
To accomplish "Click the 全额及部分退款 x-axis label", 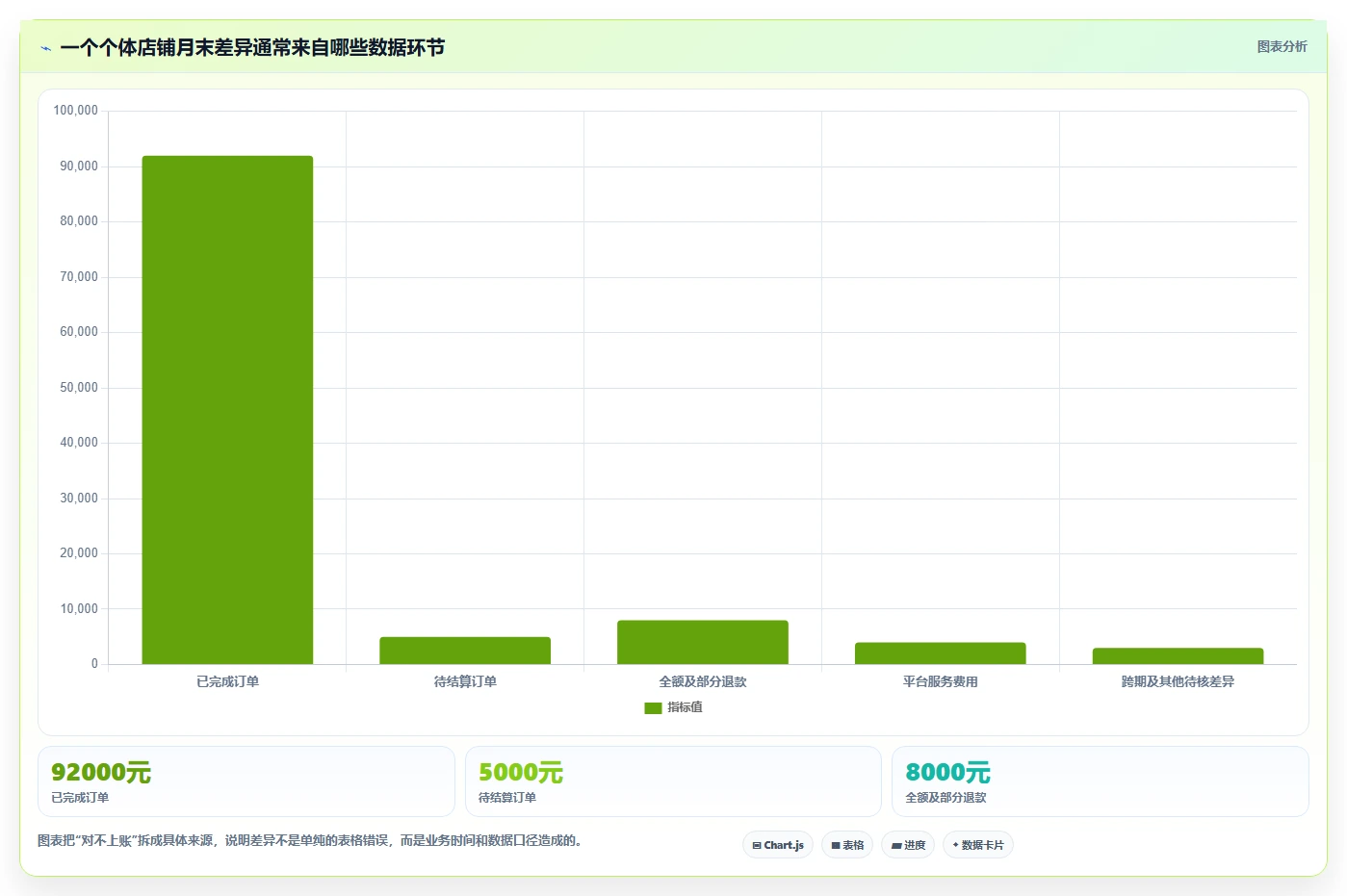I will click(x=703, y=681).
